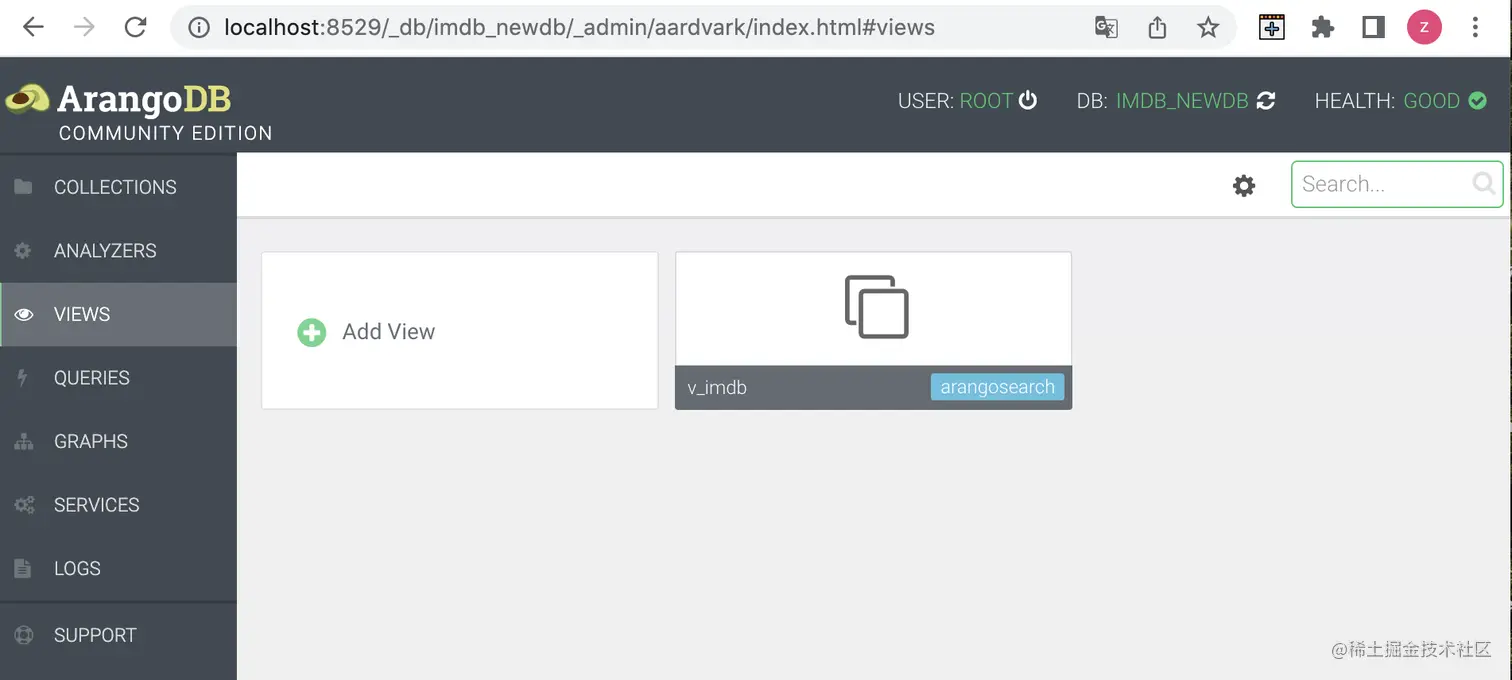Click the v_imdb view name
The height and width of the screenshot is (680, 1512).
coord(717,387)
